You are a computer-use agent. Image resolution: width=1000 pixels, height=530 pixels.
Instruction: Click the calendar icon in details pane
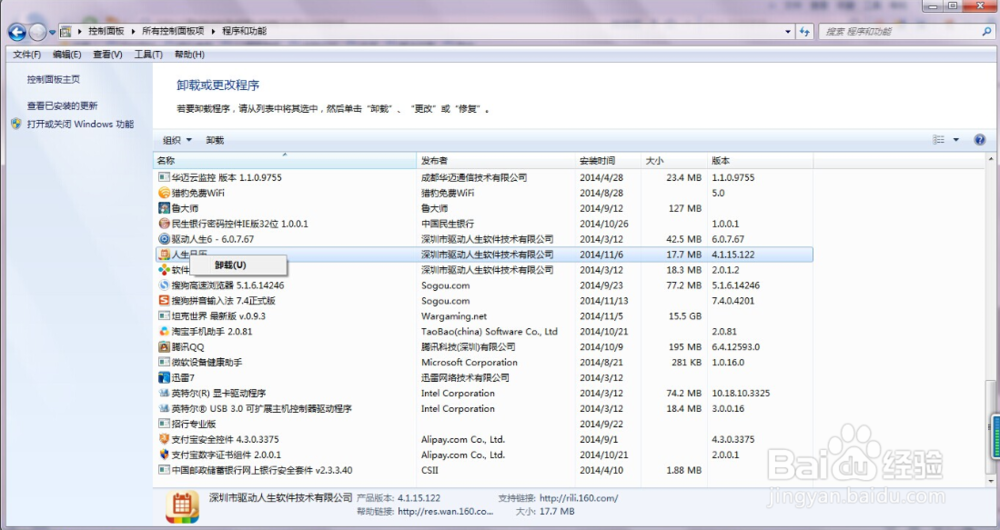[x=182, y=507]
